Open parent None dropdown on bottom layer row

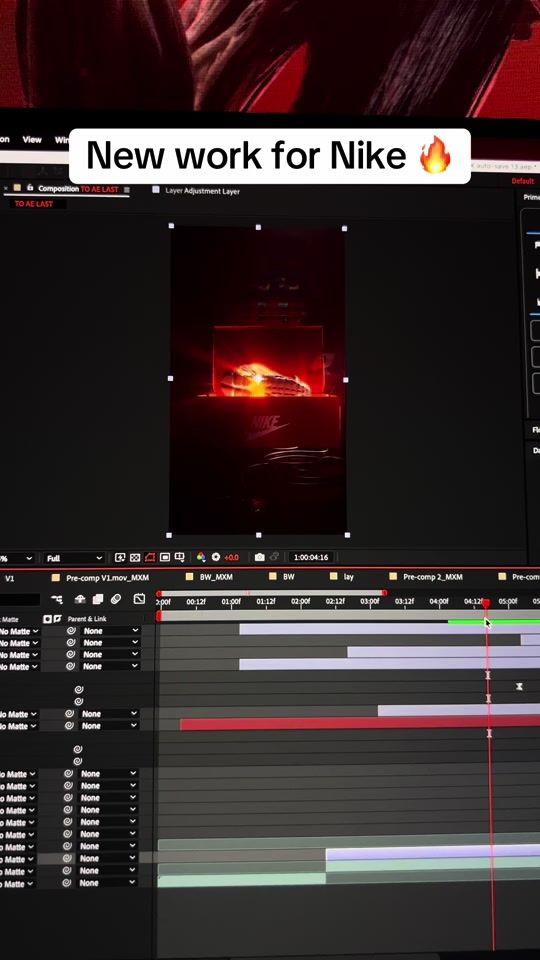pyautogui.click(x=107, y=883)
